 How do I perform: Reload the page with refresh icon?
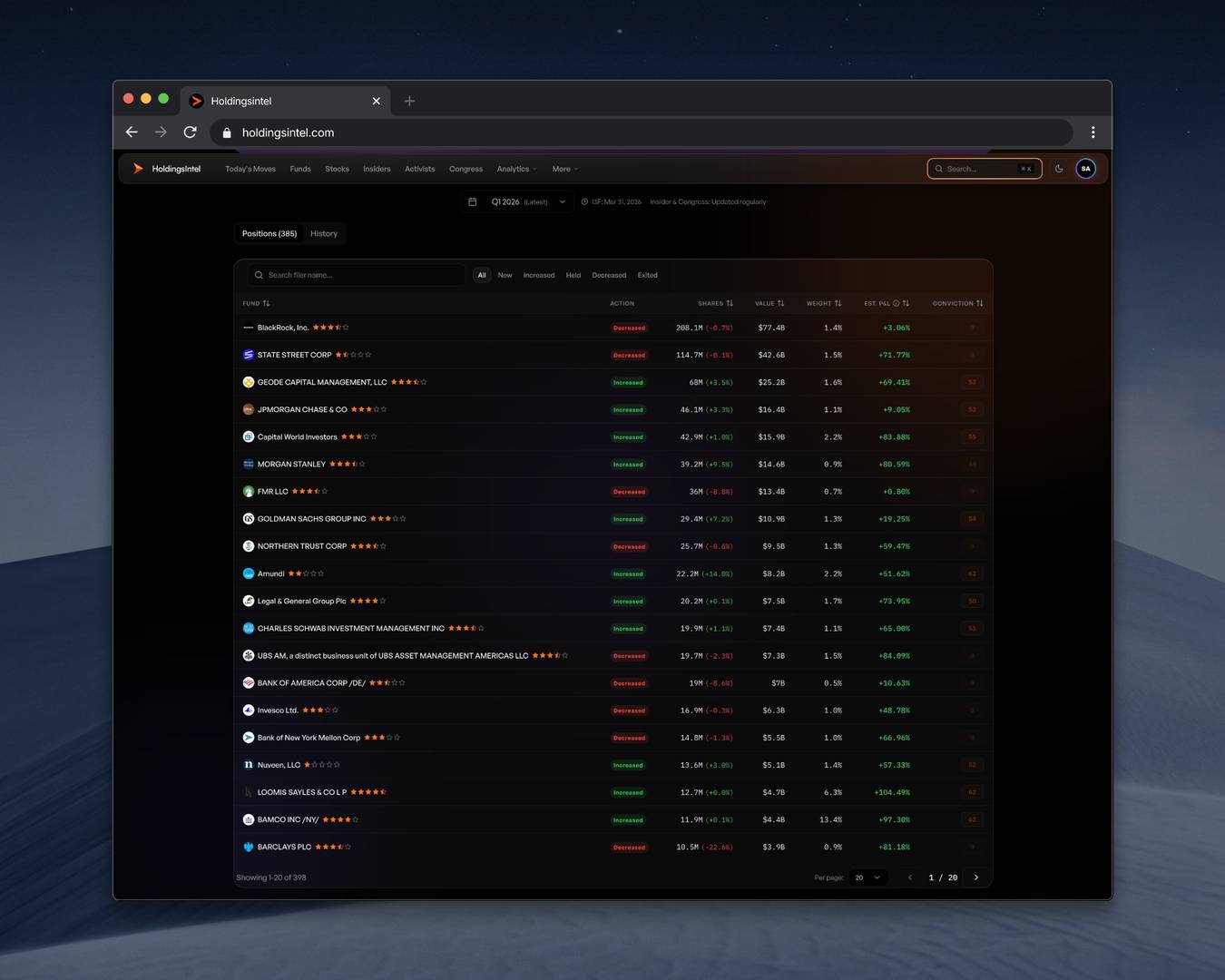(x=190, y=132)
